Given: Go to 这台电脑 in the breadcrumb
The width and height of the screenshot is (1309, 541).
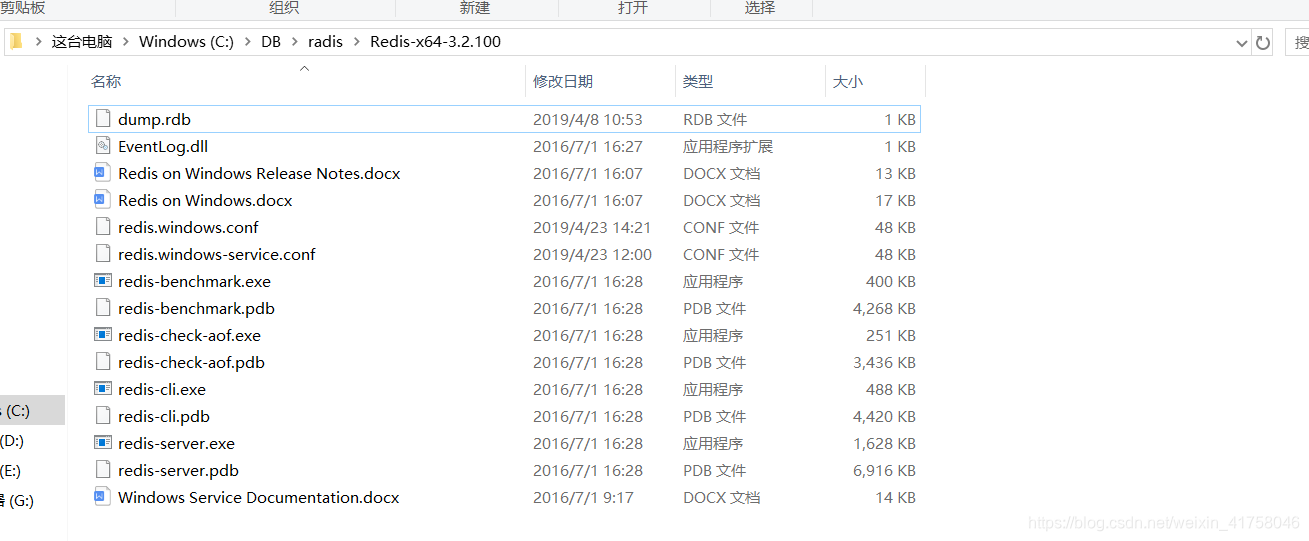Looking at the screenshot, I should [x=82, y=42].
